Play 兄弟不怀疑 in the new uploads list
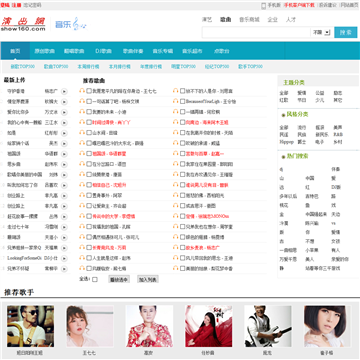Screen dimensions: 360x360 (x=64, y=269)
